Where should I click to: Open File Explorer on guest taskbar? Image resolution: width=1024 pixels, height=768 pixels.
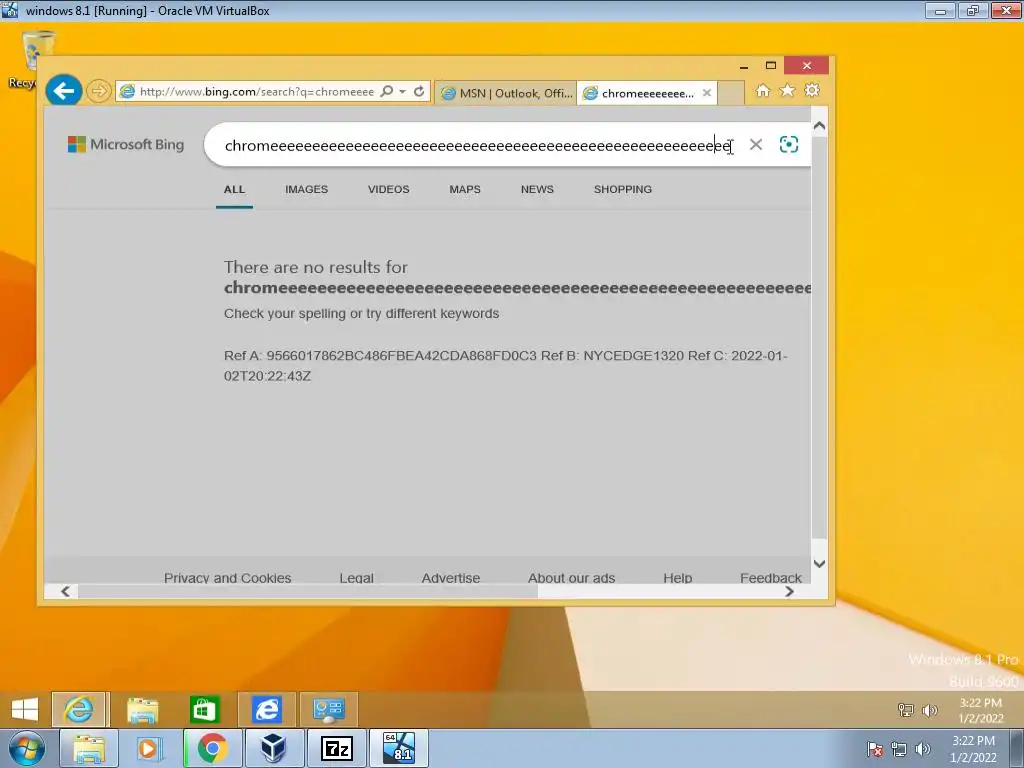point(142,709)
